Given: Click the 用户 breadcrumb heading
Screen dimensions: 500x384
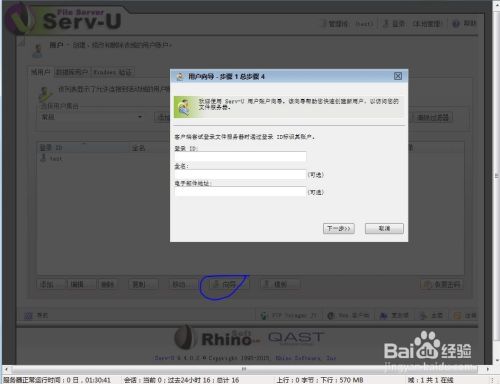Looking at the screenshot, I should [56, 45].
